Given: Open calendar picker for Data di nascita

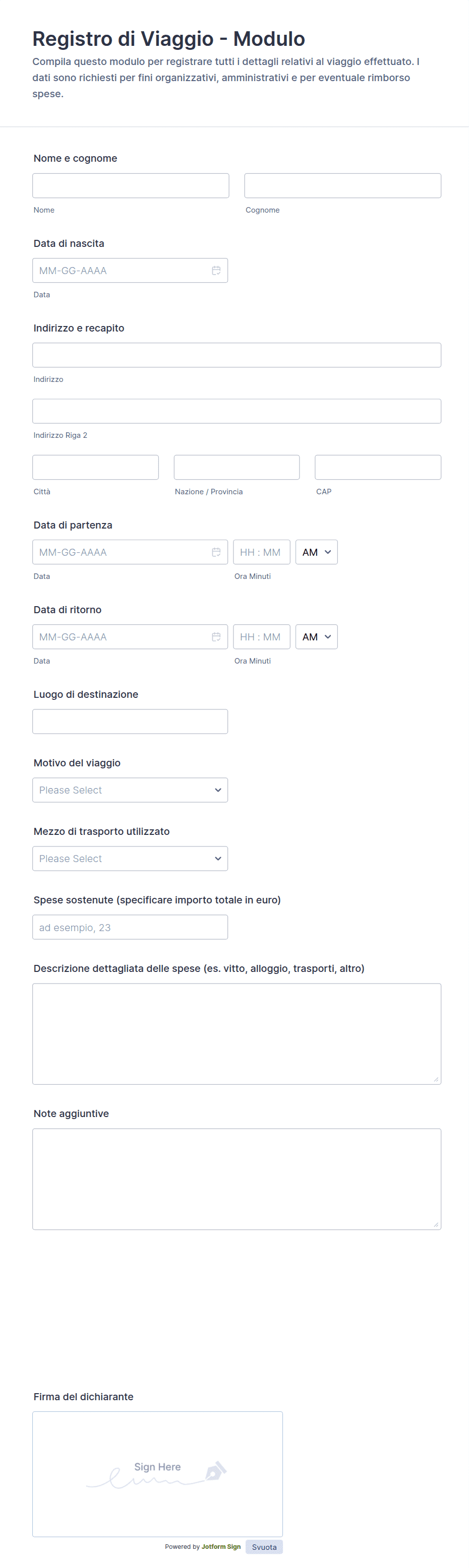Looking at the screenshot, I should (x=216, y=271).
